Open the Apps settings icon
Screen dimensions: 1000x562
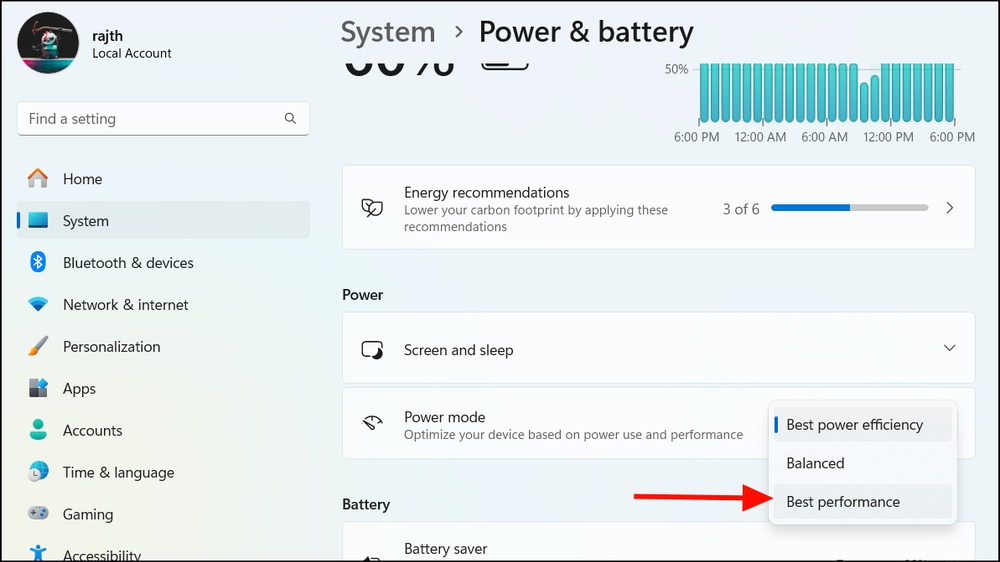[38, 388]
